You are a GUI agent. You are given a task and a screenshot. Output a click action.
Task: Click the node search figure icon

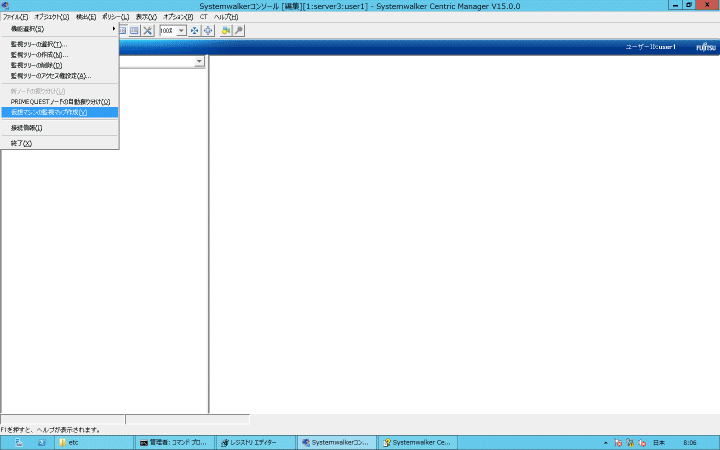225,31
